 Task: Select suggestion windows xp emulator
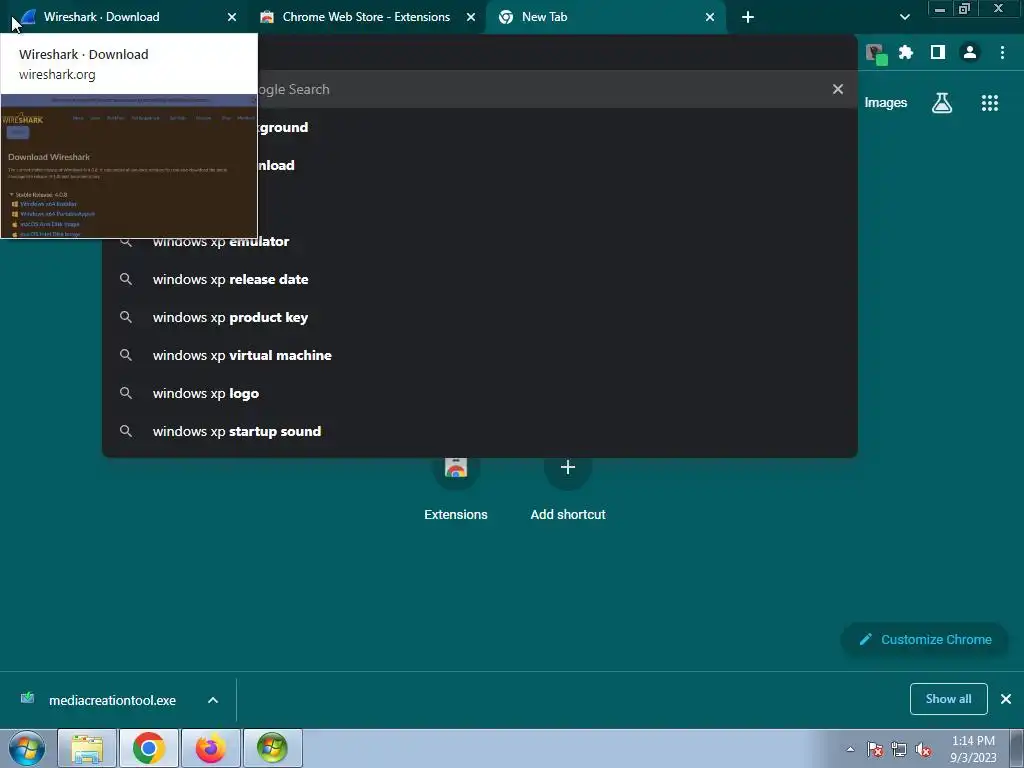480,242
